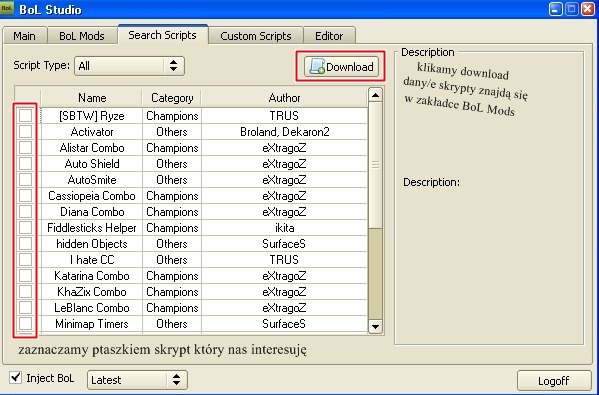Click the script list scroll up arrow
The image size is (599, 395).
376,95
